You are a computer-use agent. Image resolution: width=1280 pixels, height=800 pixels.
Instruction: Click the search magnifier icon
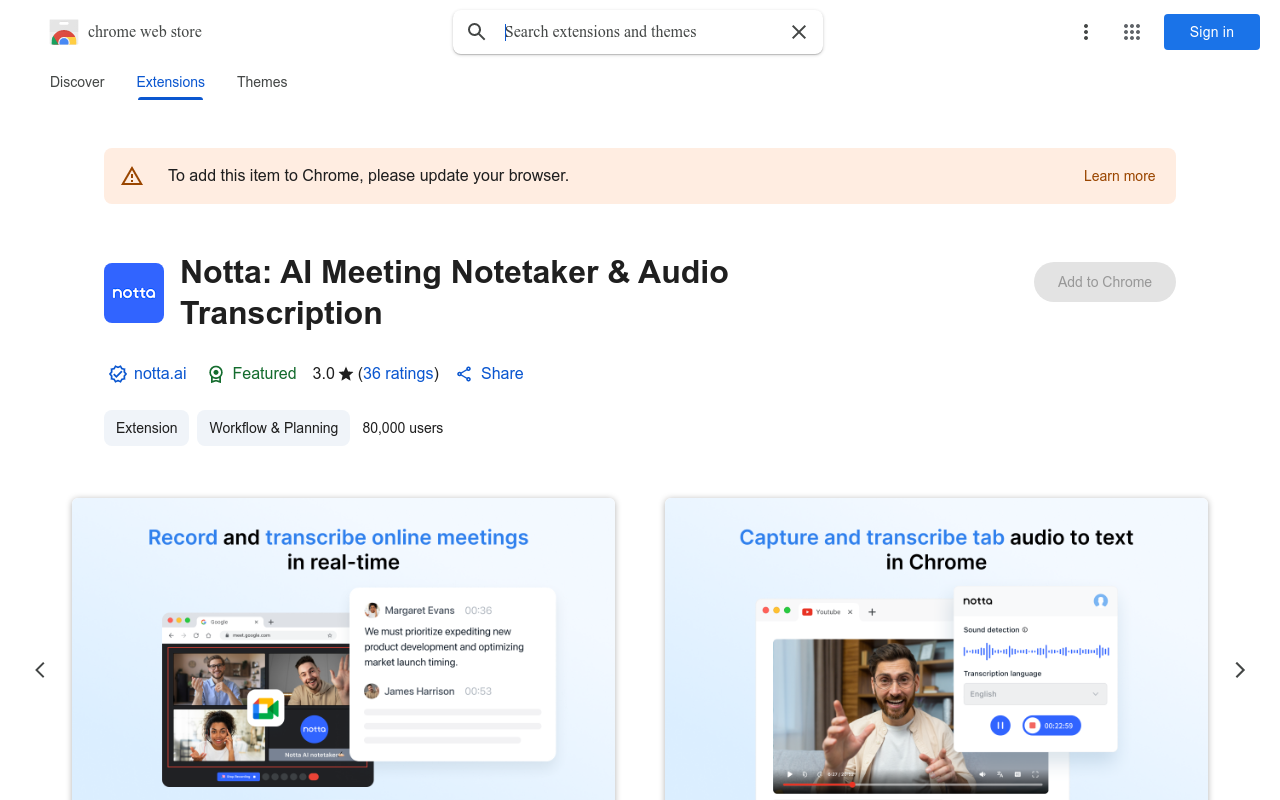pos(477,32)
